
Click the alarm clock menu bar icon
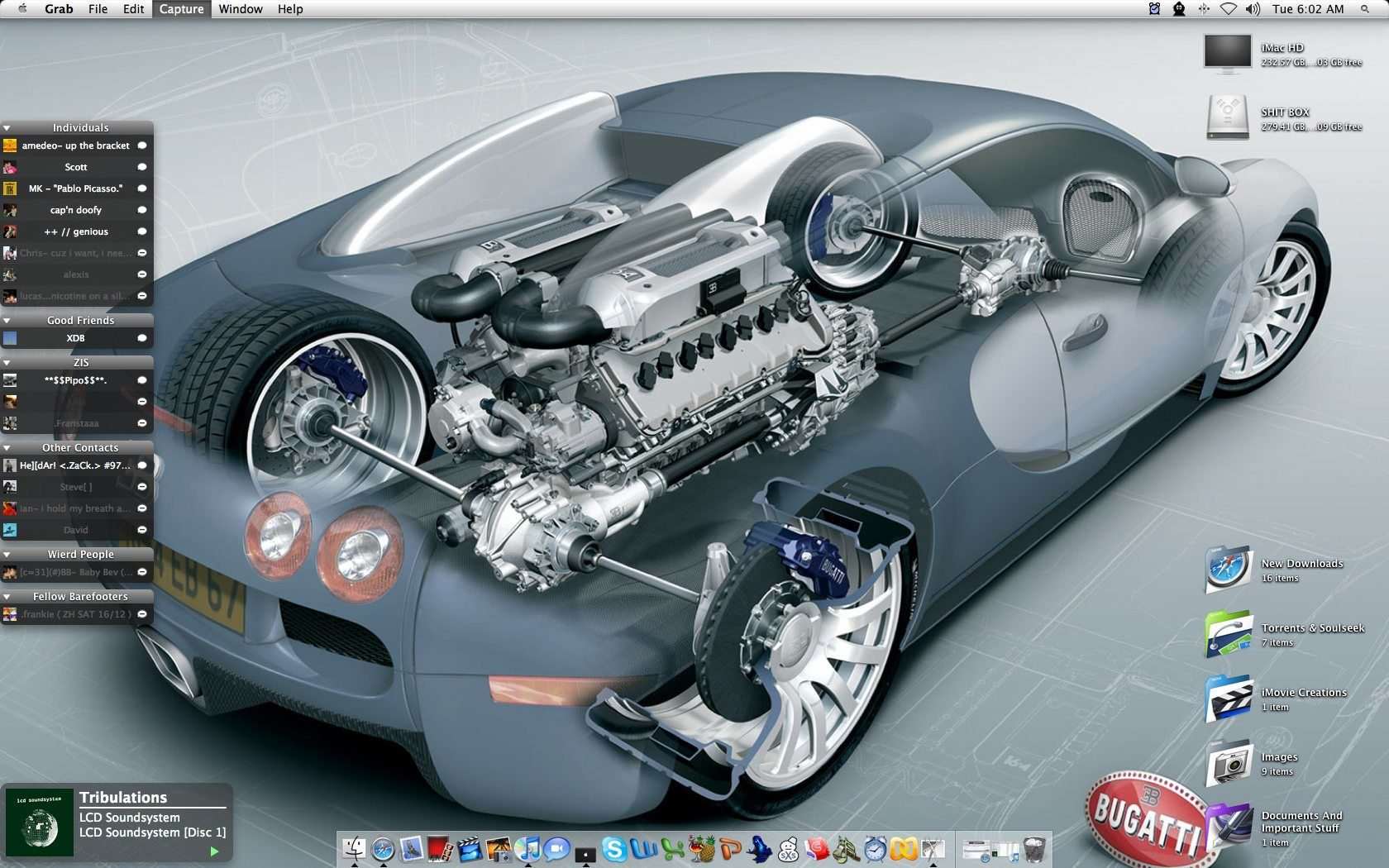tap(1154, 9)
